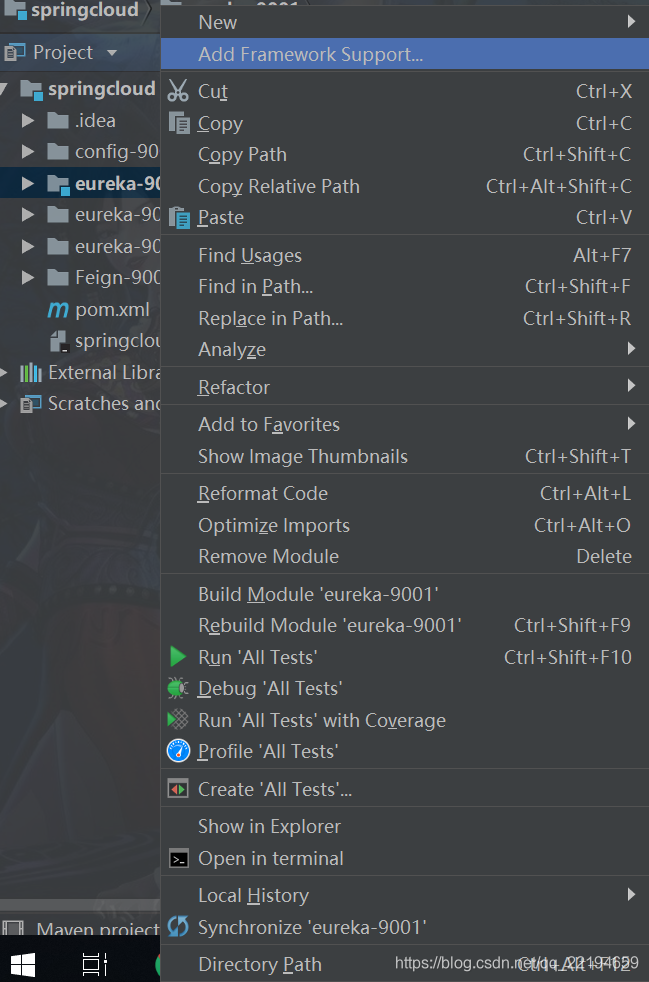
Task: Open the Project view dropdown arrow
Action: click(x=112, y=53)
